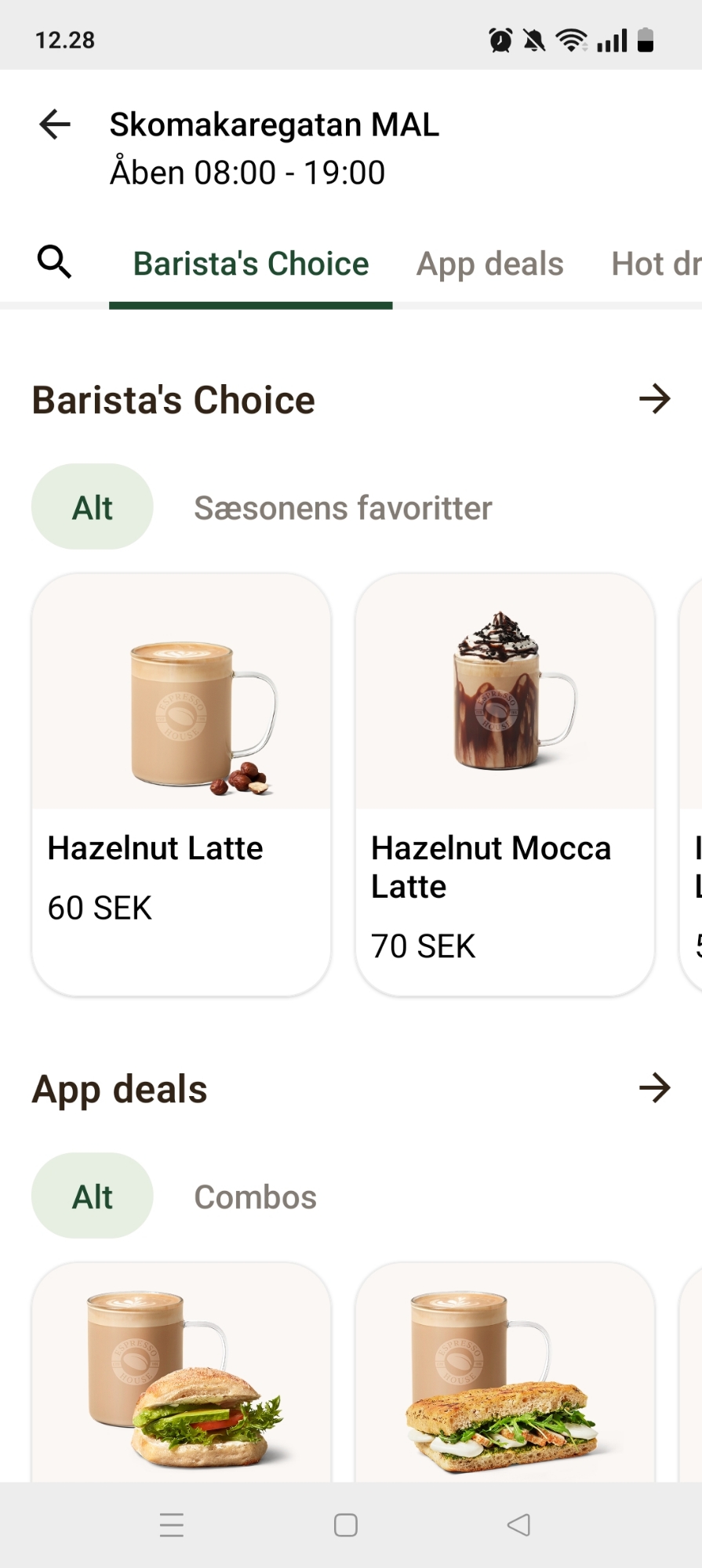Open the Hazelnut Mocca Latte item
The height and width of the screenshot is (1568, 702).
pyautogui.click(x=505, y=784)
